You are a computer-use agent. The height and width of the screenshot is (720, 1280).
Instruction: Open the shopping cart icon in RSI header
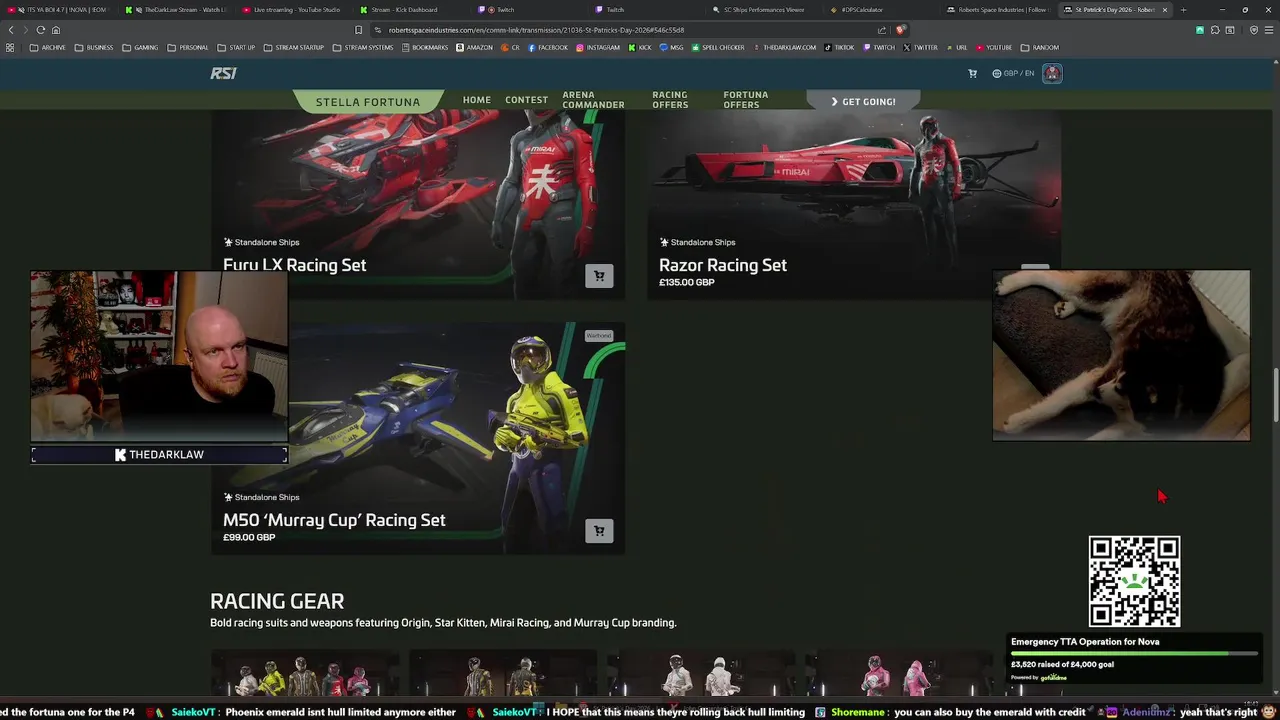point(972,73)
